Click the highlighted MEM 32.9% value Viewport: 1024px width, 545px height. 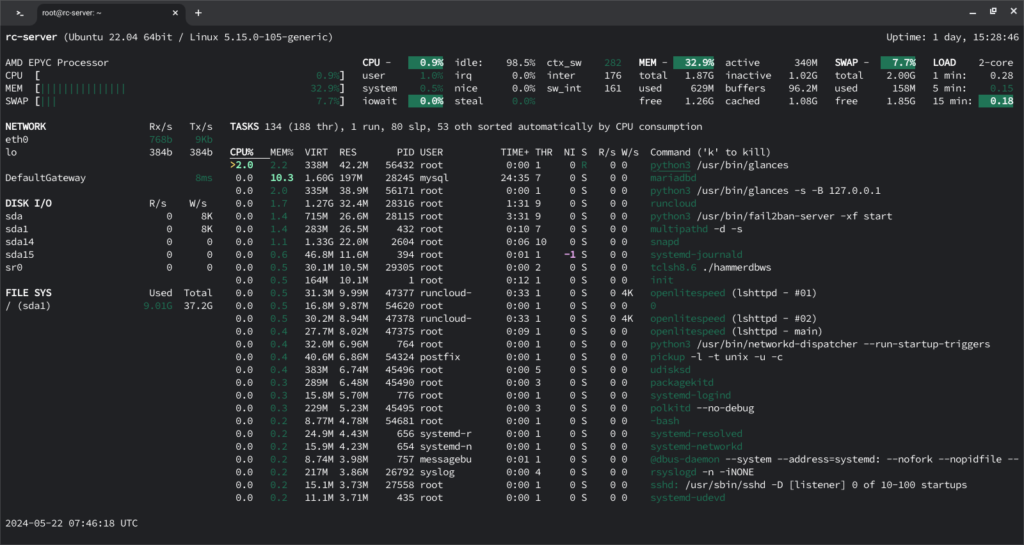coord(694,63)
